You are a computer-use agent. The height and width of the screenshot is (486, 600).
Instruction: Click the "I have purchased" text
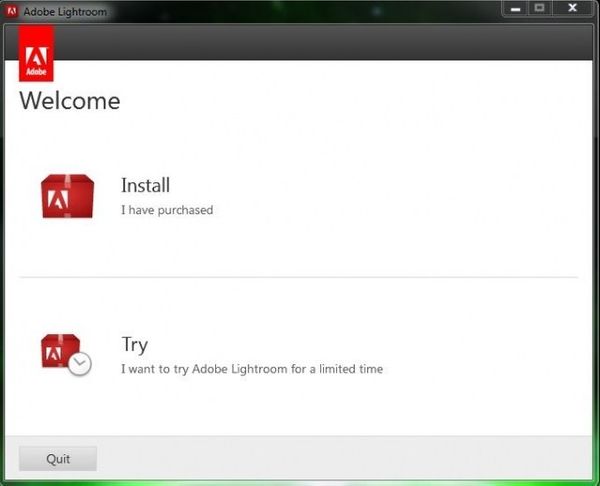click(167, 210)
